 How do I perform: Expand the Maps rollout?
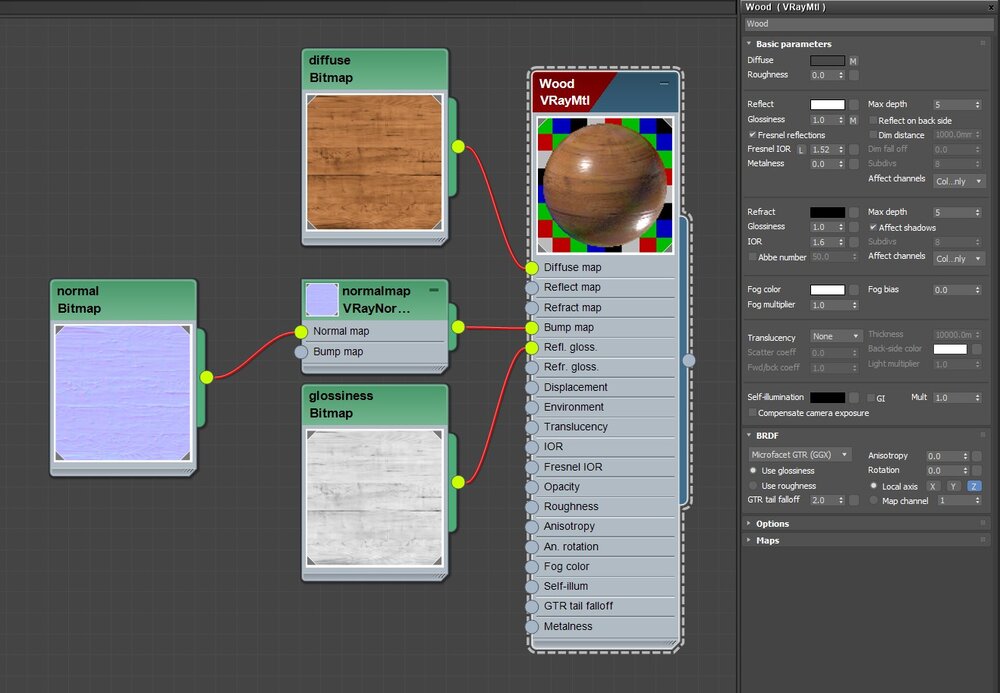click(768, 540)
